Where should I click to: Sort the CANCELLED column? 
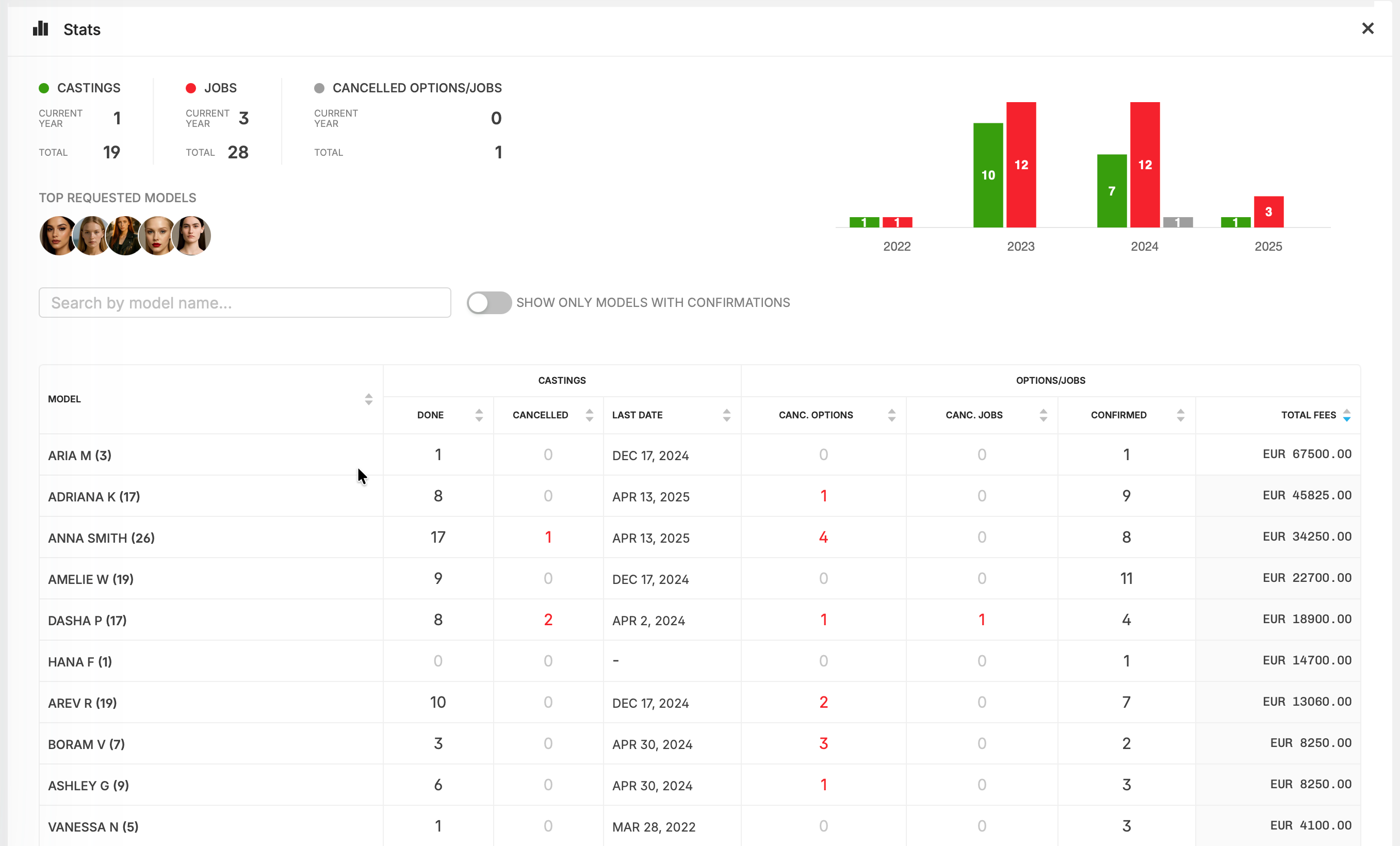click(x=589, y=415)
